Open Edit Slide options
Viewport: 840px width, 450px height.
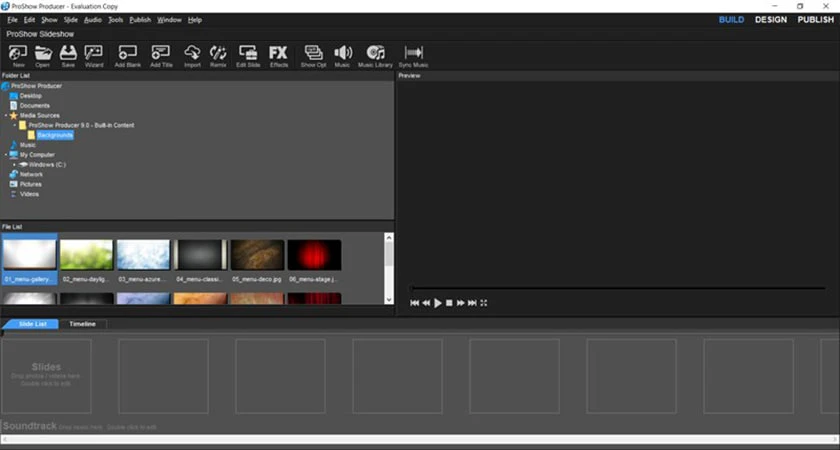(x=248, y=56)
